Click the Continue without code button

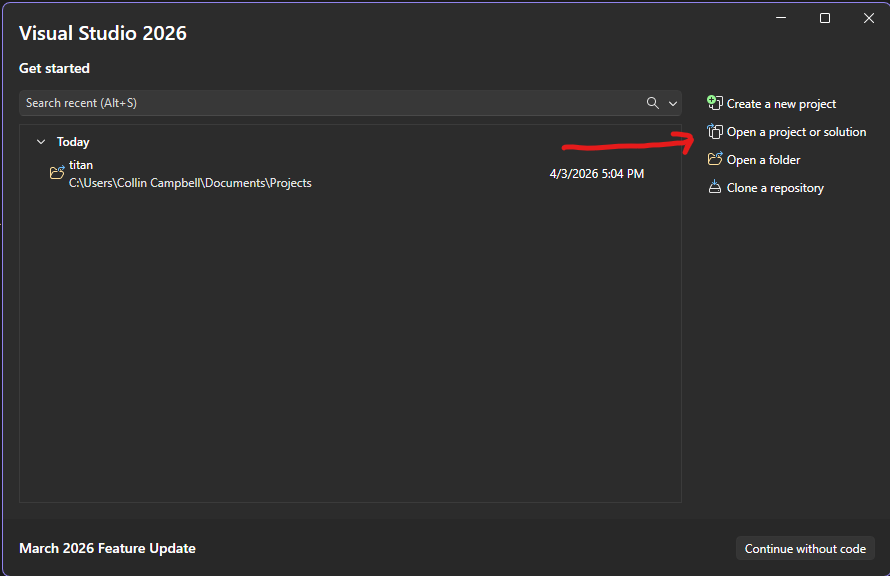tap(805, 548)
